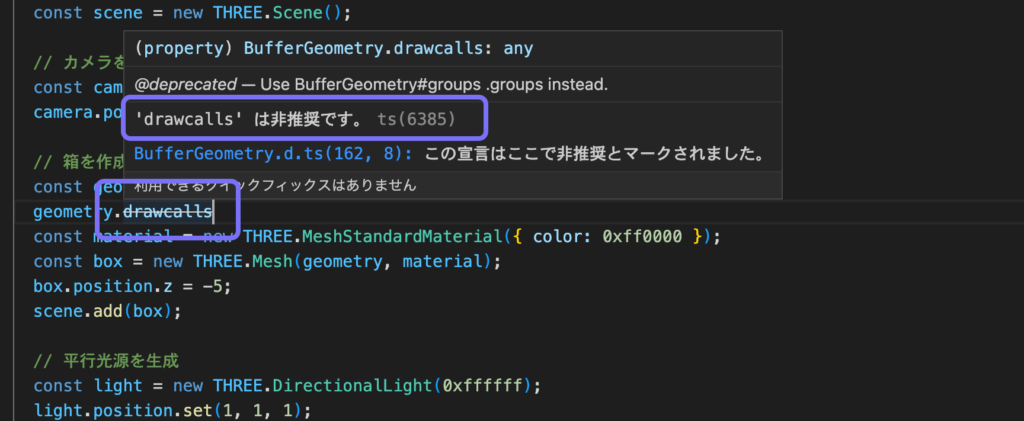Click the 0xff0000 color value
1024x421 pixels.
(x=643, y=236)
